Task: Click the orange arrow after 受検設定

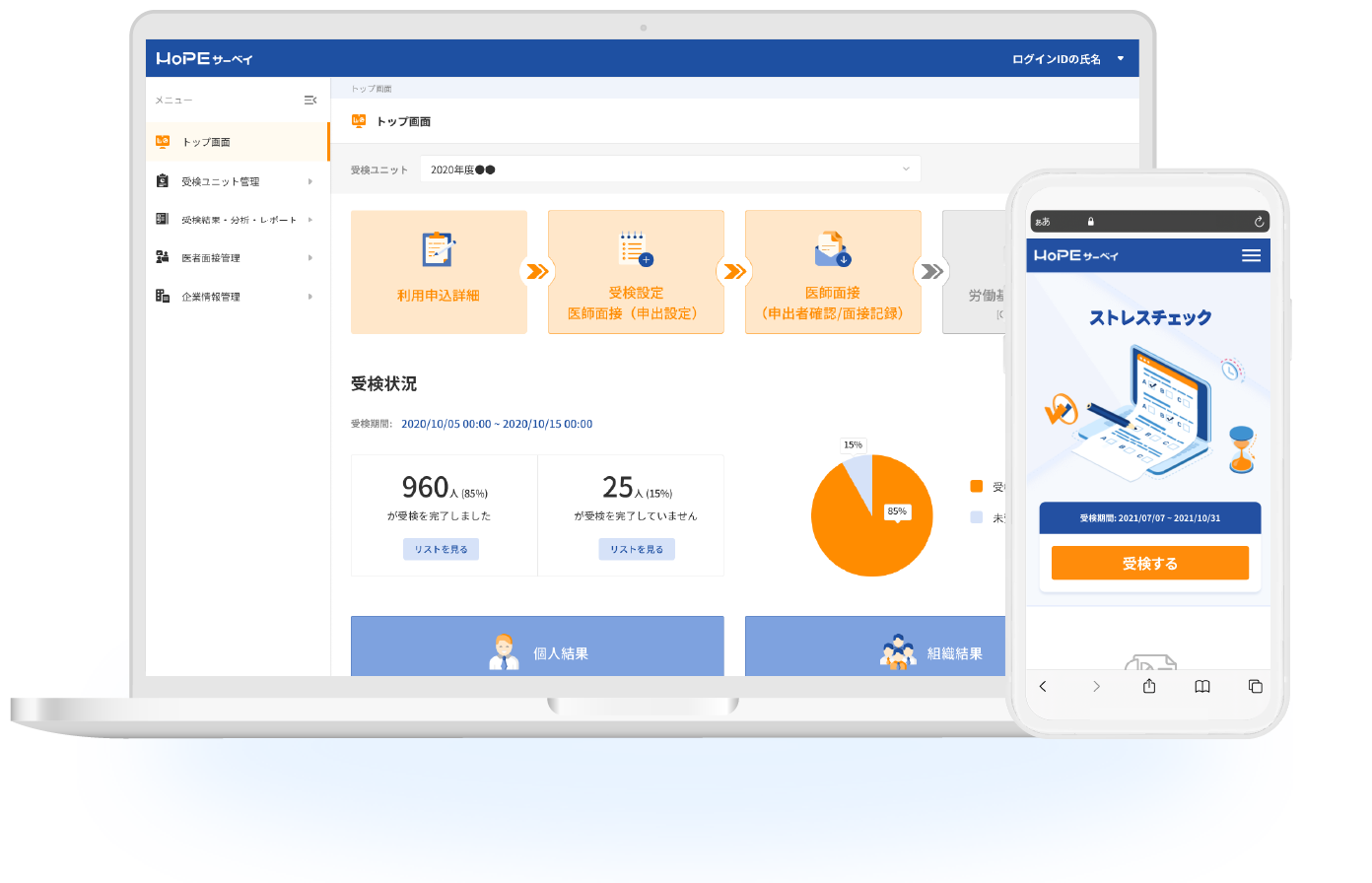Action: 734,271
